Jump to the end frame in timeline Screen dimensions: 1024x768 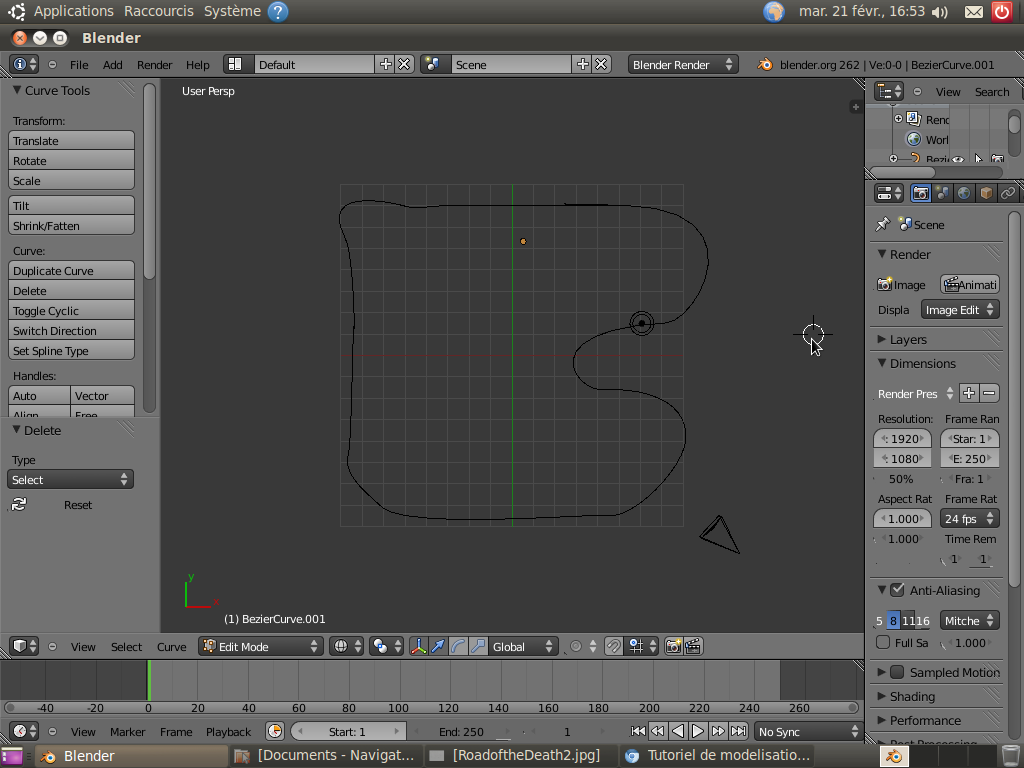(x=738, y=731)
